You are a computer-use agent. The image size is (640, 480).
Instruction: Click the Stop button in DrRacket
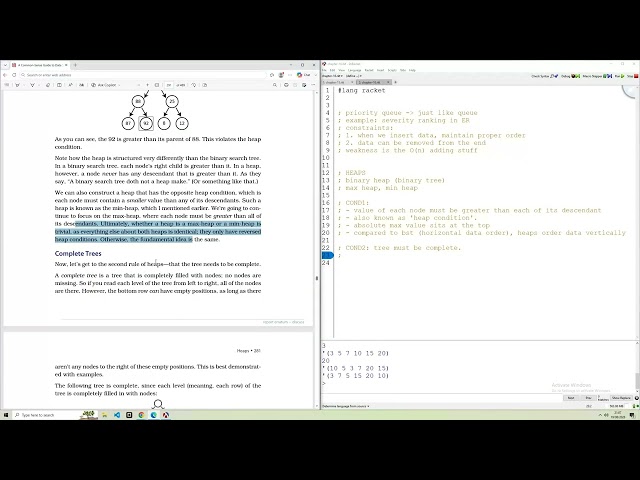pyautogui.click(x=632, y=76)
